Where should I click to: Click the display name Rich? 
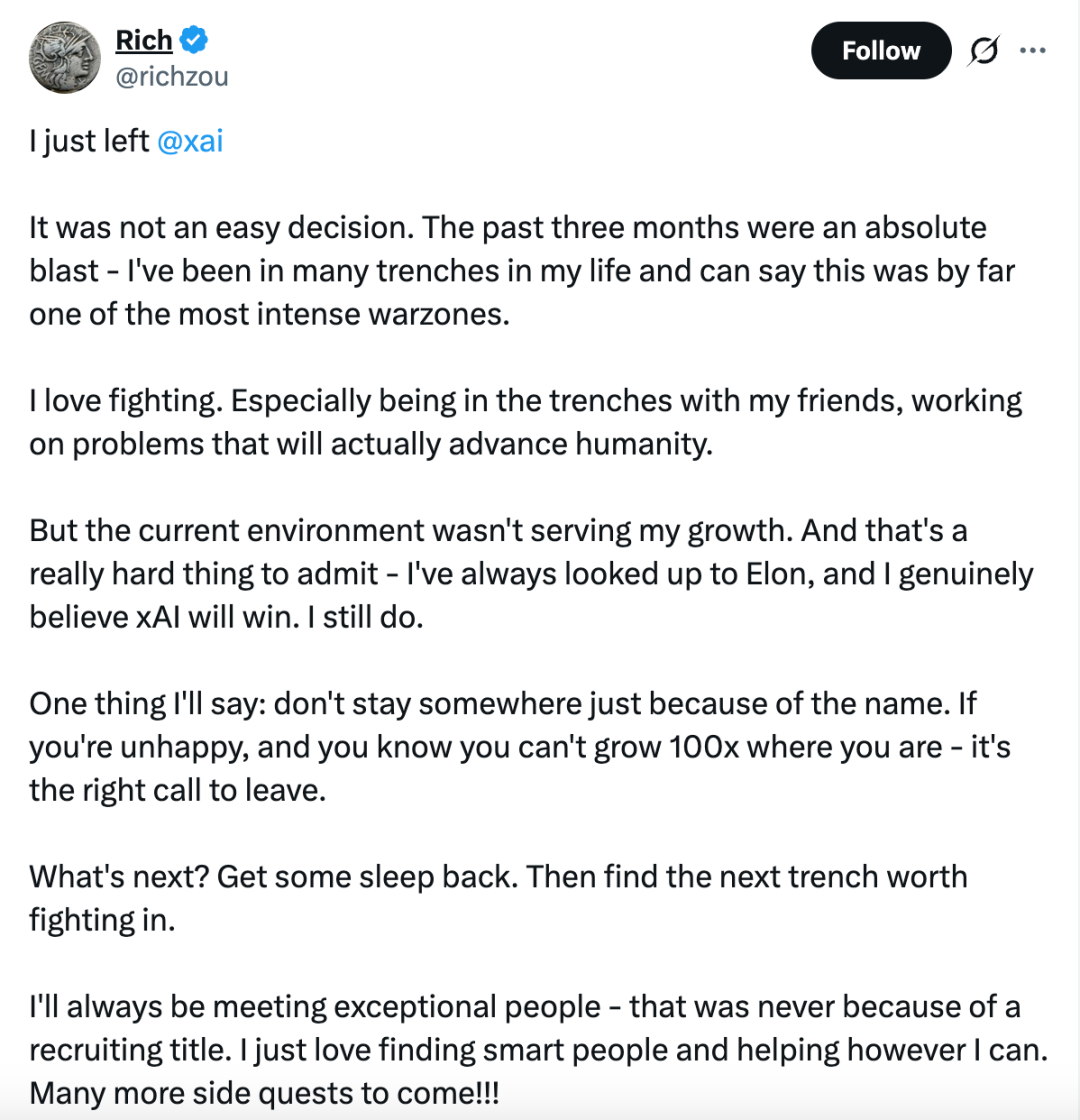click(143, 41)
